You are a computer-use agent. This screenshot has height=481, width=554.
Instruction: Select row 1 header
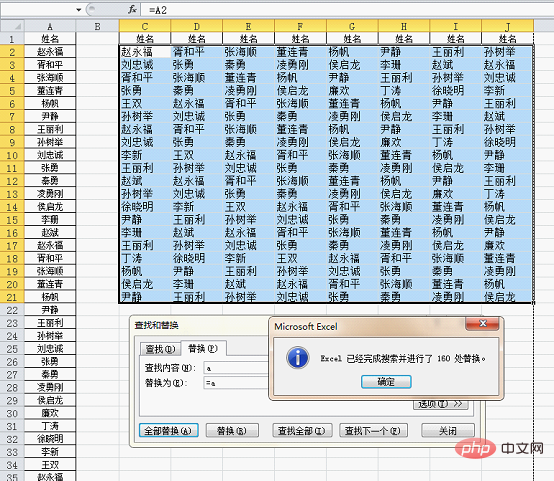(x=12, y=39)
